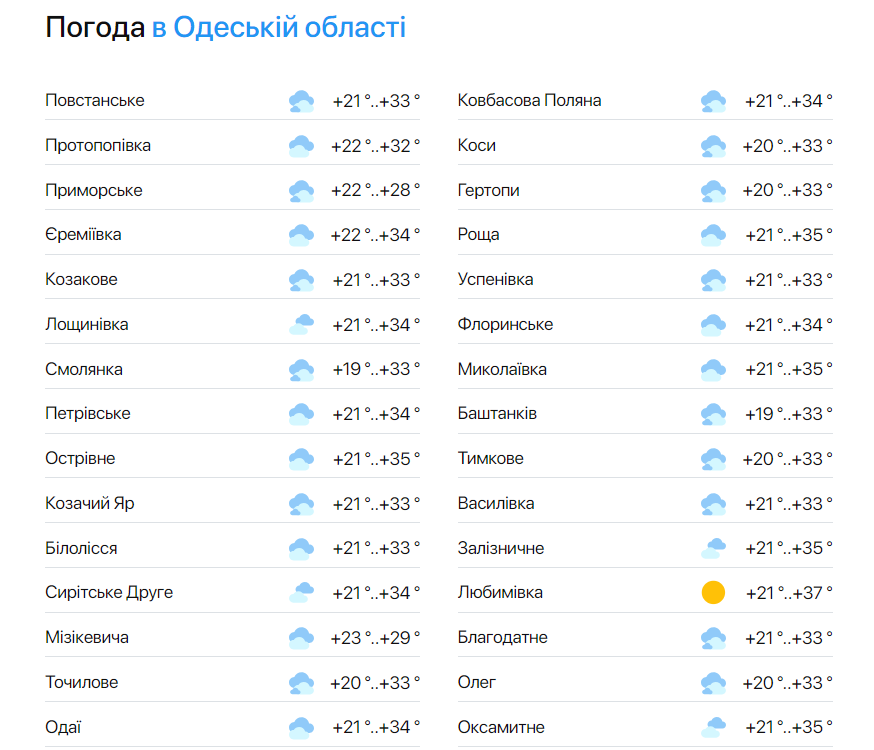Open the forecast for Точилове
This screenshot has width=874, height=750.
84,682
